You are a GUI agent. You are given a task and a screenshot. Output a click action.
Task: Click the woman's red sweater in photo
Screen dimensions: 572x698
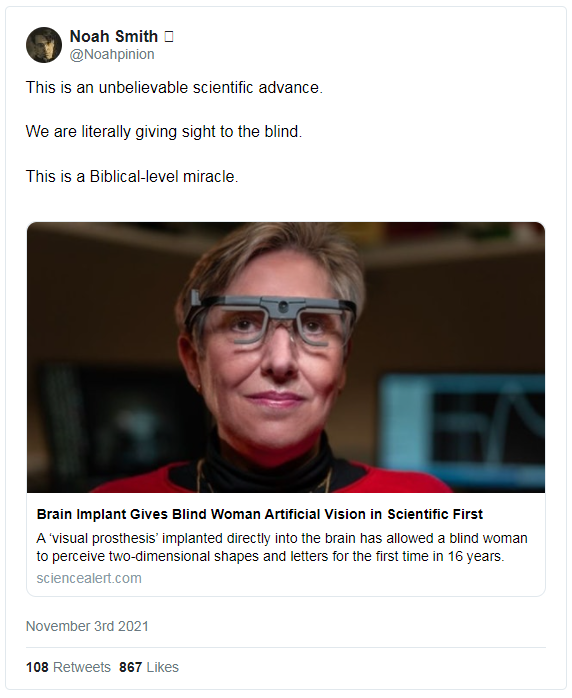[x=285, y=480]
